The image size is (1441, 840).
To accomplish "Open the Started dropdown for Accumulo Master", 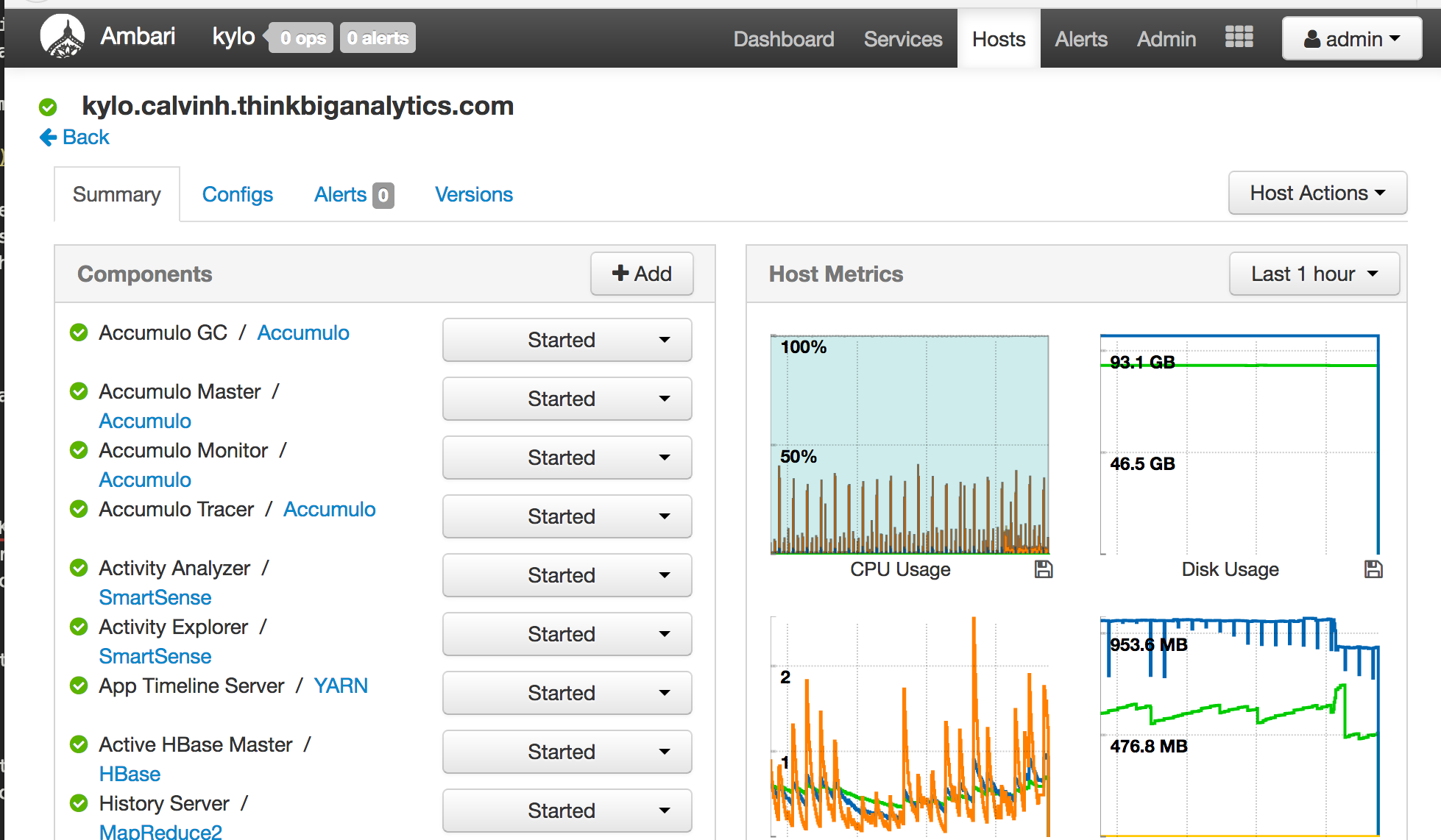I will pos(567,399).
